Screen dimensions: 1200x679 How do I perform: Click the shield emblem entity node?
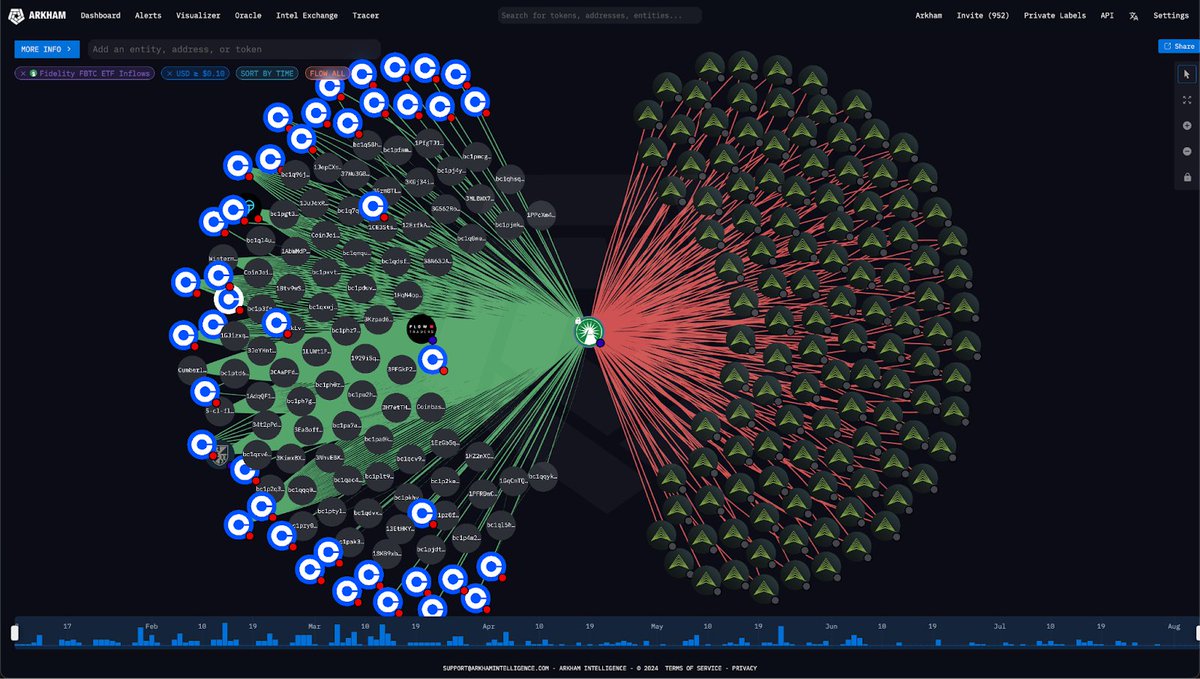pos(220,457)
